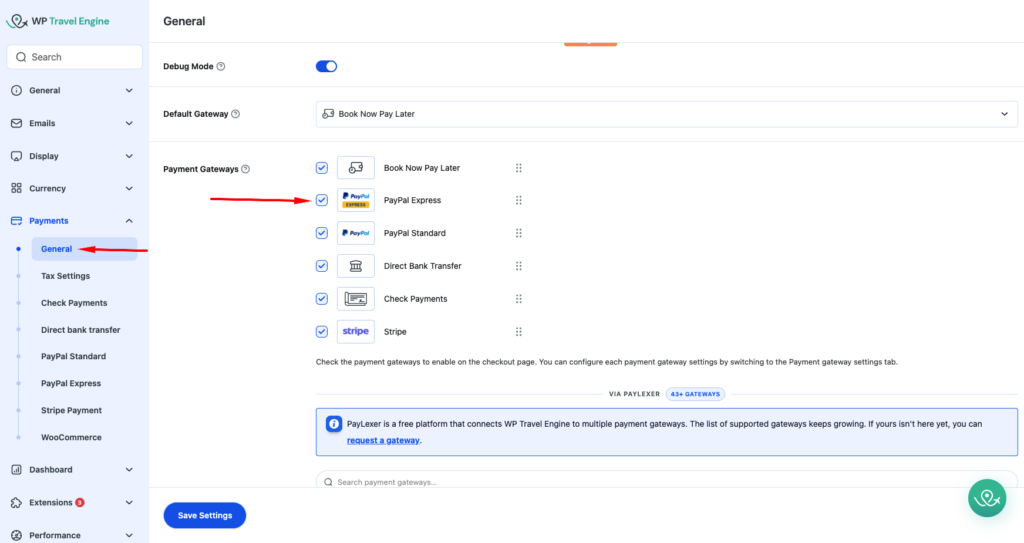Click drag handle for PayPal Express

519,200
